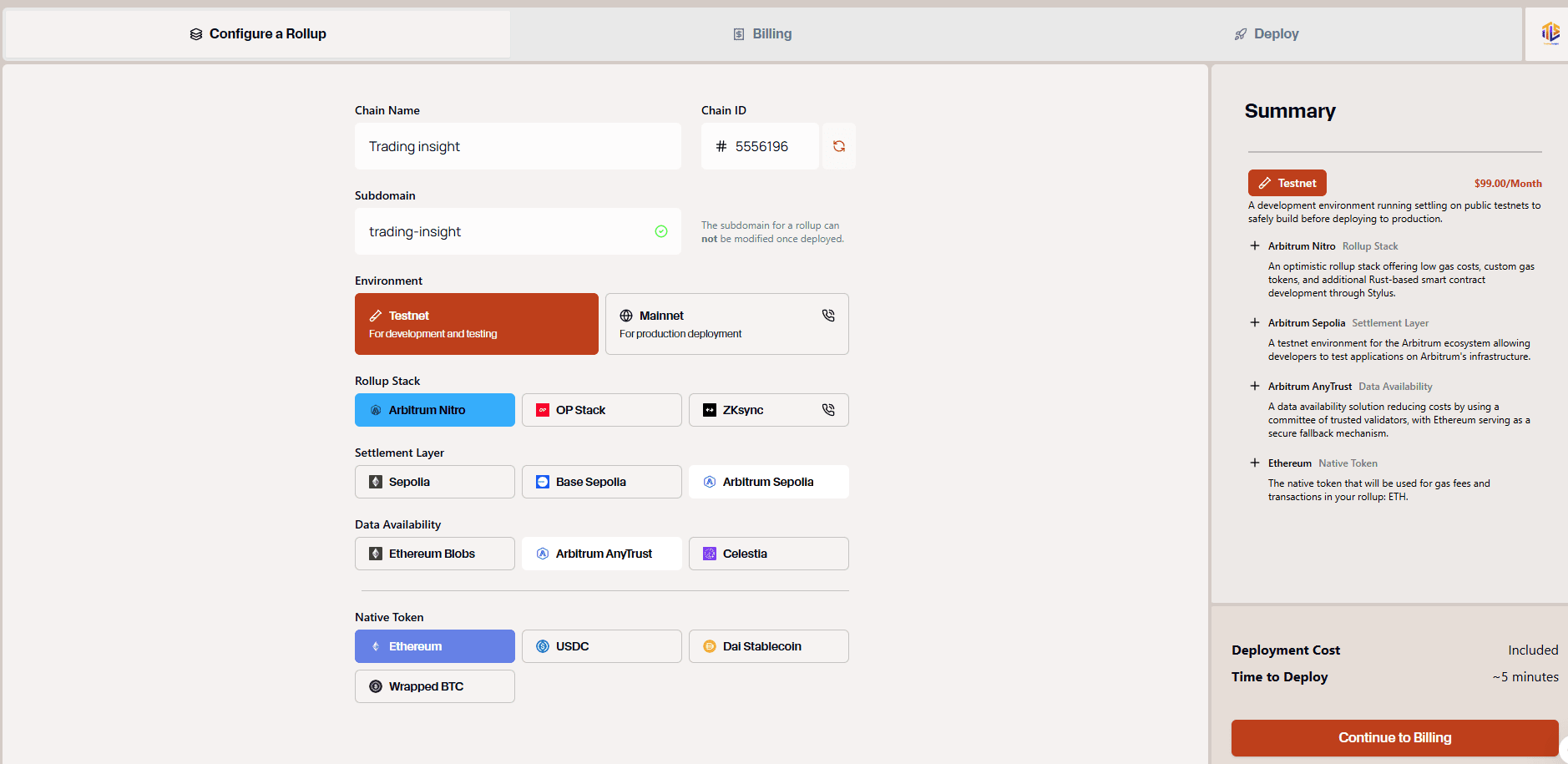Click the rocket icon beside Deploy
Viewport: 1568px width, 764px height.
[1241, 34]
